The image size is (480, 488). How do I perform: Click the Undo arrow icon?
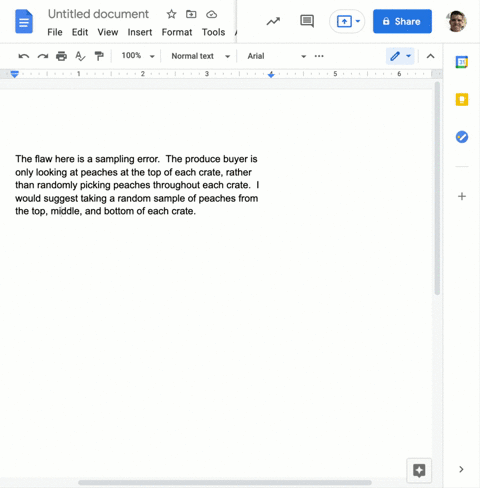pyautogui.click(x=24, y=56)
